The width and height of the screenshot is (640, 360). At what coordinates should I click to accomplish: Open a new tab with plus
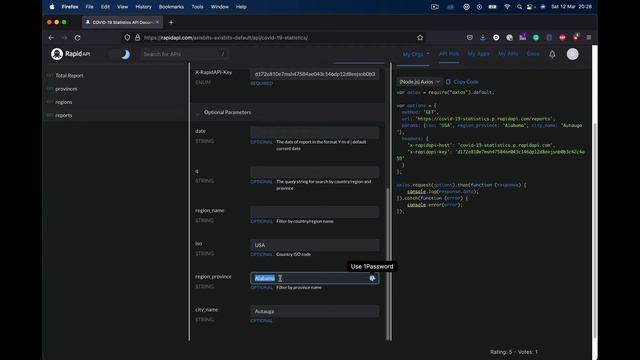171,22
